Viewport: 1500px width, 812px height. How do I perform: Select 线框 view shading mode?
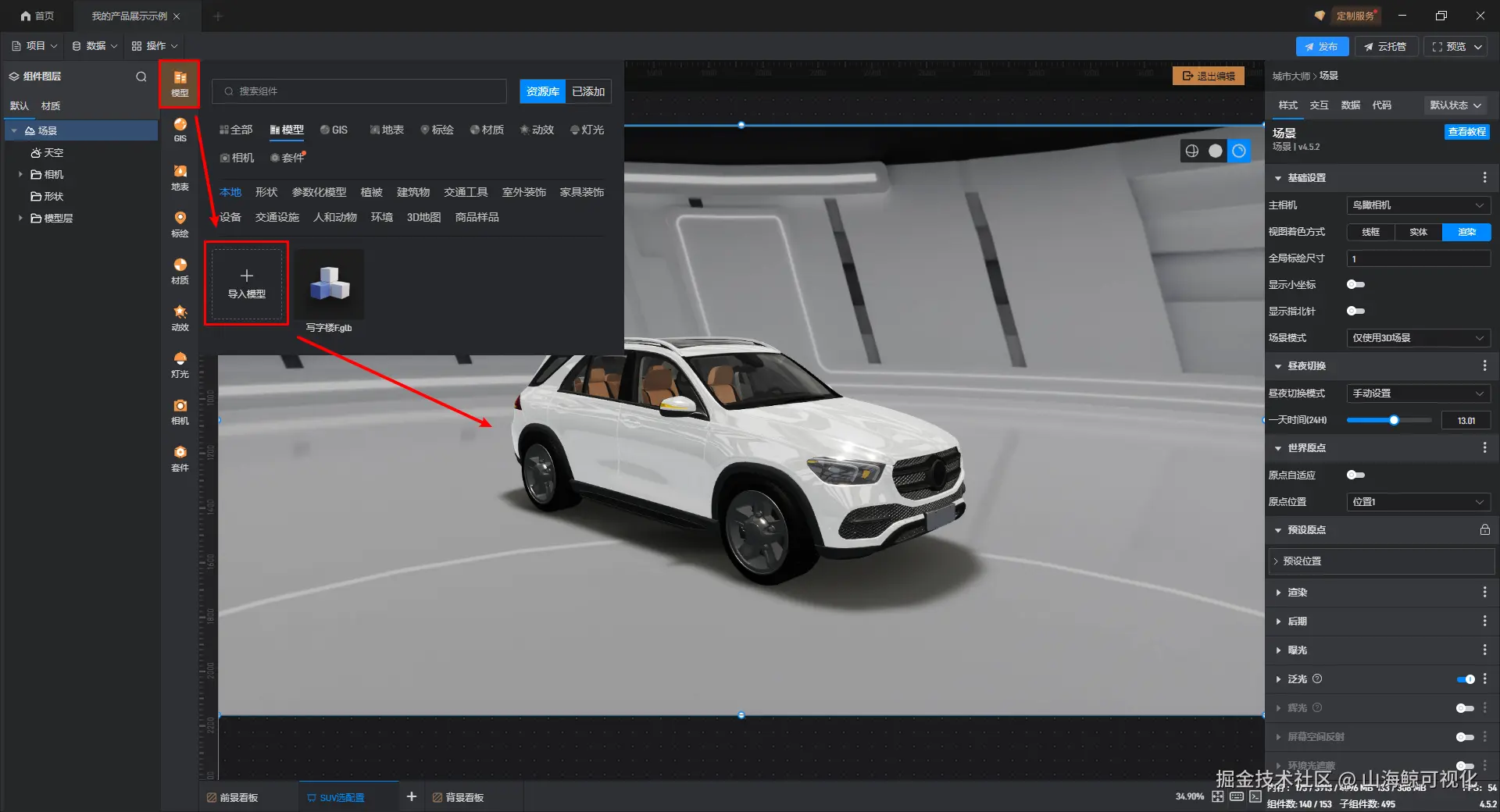[1370, 232]
